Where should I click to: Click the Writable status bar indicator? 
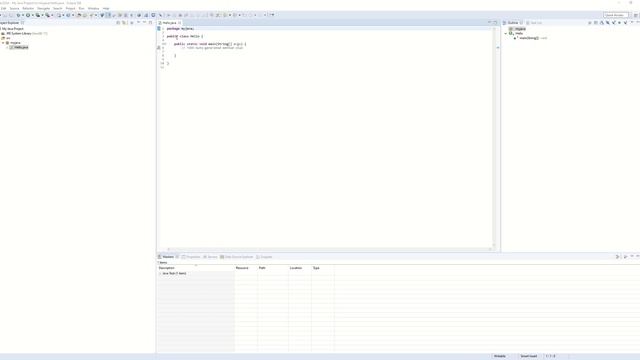click(x=500, y=356)
